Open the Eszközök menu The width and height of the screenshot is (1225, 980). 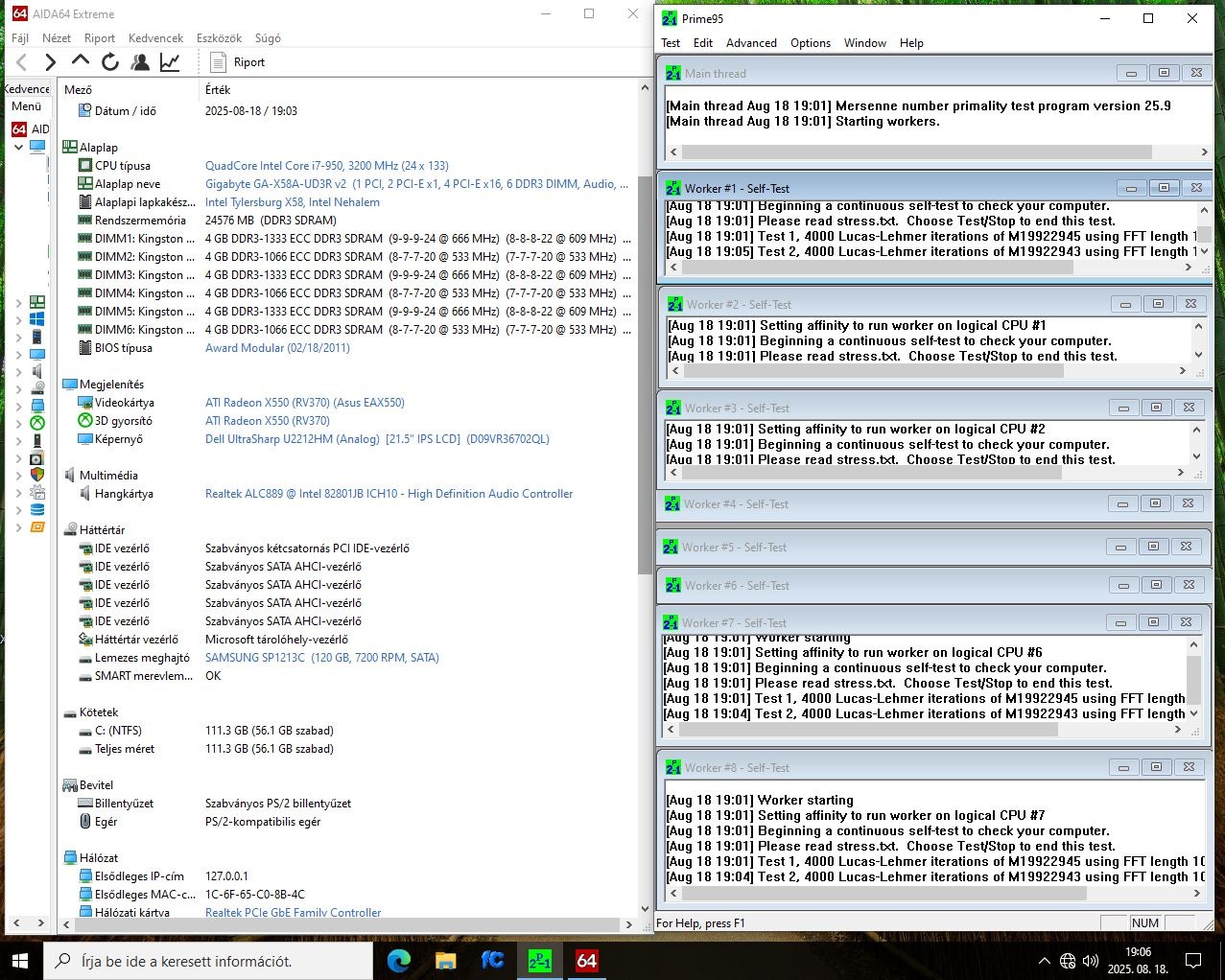tap(219, 38)
